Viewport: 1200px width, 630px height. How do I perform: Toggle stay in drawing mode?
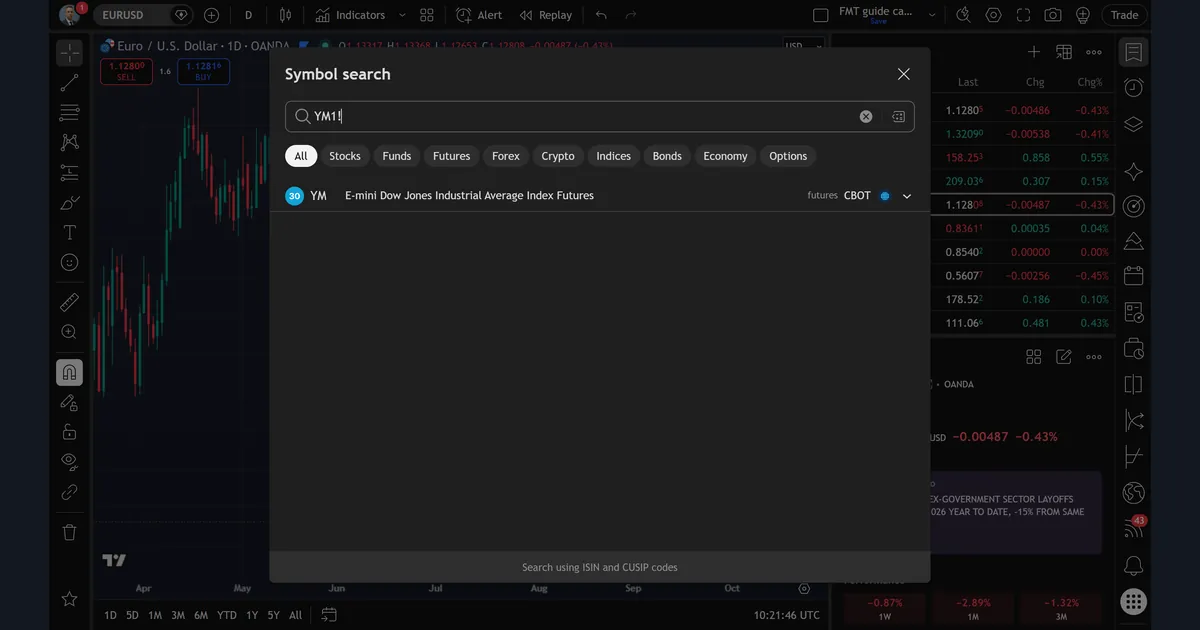(69, 402)
